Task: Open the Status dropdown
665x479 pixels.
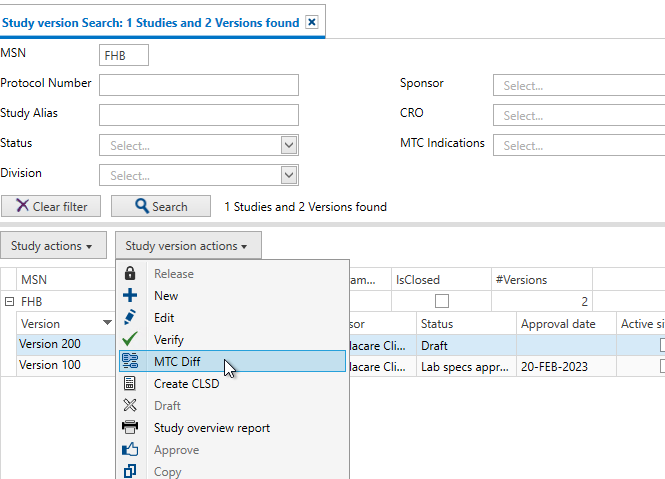Action: click(289, 146)
